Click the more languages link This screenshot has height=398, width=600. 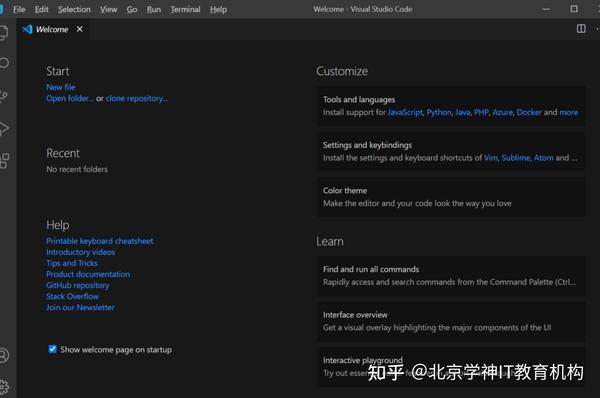pyautogui.click(x=569, y=113)
